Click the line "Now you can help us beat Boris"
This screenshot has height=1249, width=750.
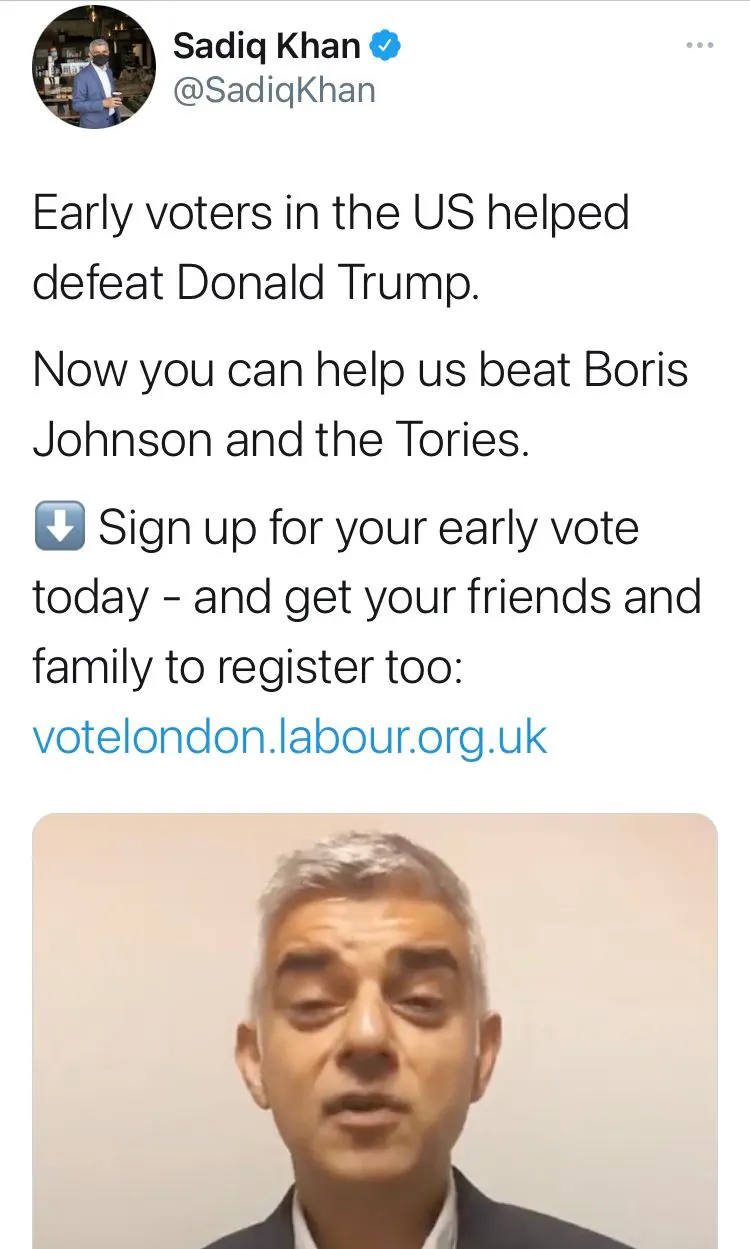pos(360,371)
